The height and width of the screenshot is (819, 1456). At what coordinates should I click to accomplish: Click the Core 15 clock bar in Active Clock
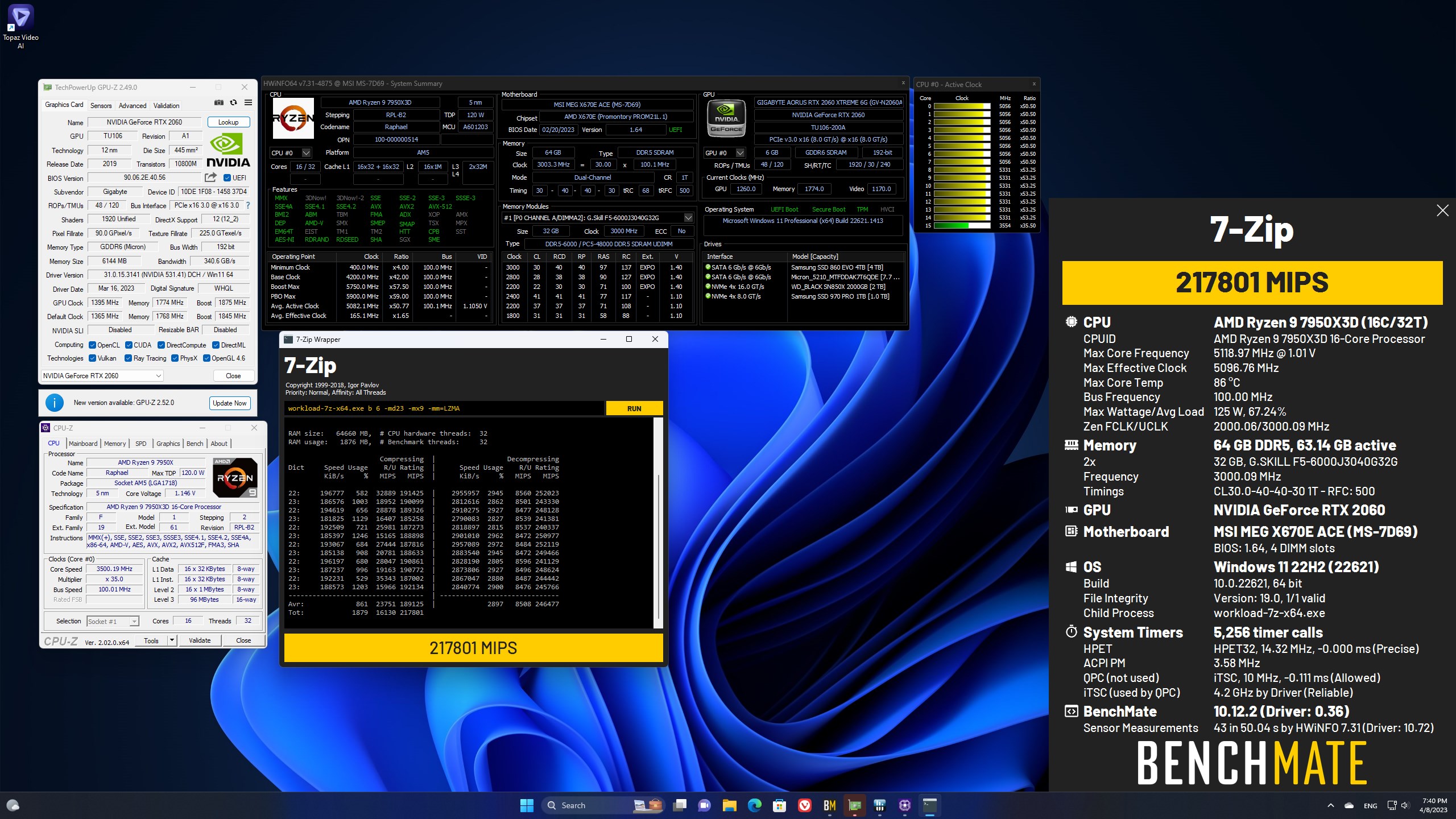[x=962, y=226]
